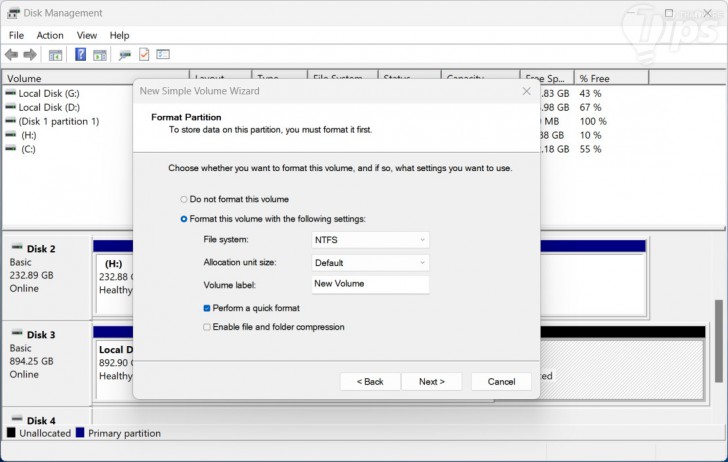Click the Disk 4 disk icon
This screenshot has width=728, height=462.
(x=17, y=418)
